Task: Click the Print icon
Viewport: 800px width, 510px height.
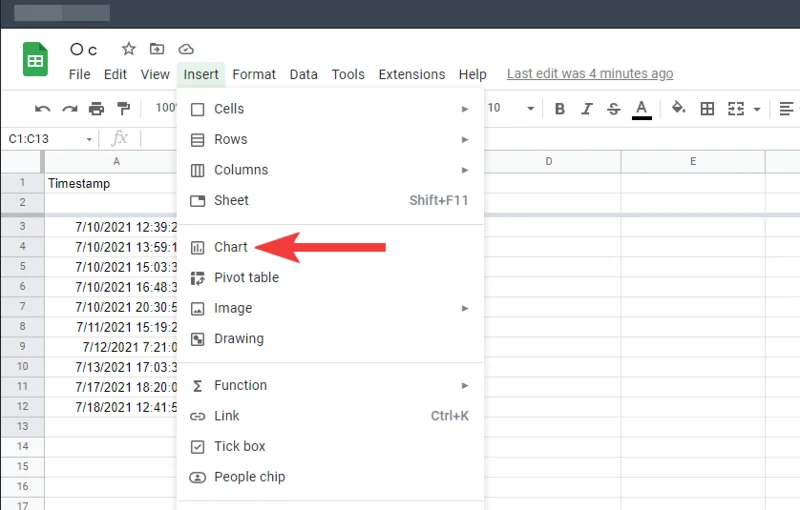Action: 96,109
